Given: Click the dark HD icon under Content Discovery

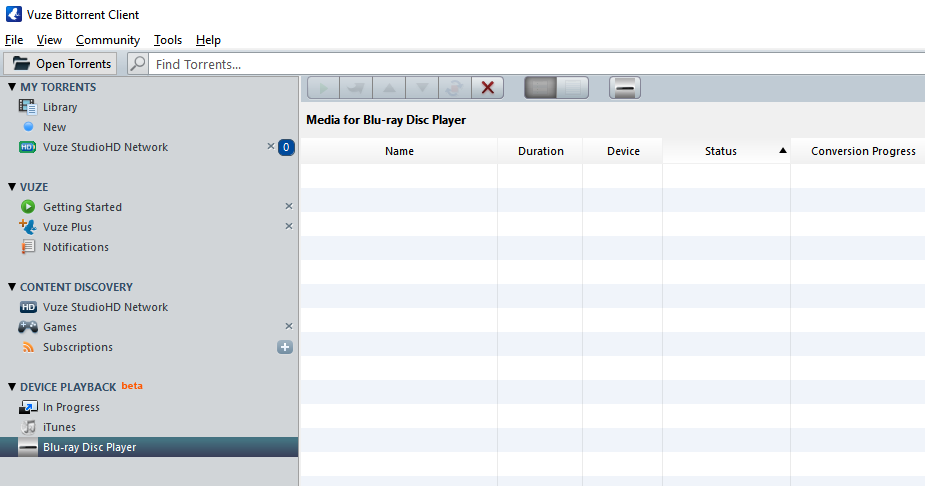Looking at the screenshot, I should click(x=28, y=307).
